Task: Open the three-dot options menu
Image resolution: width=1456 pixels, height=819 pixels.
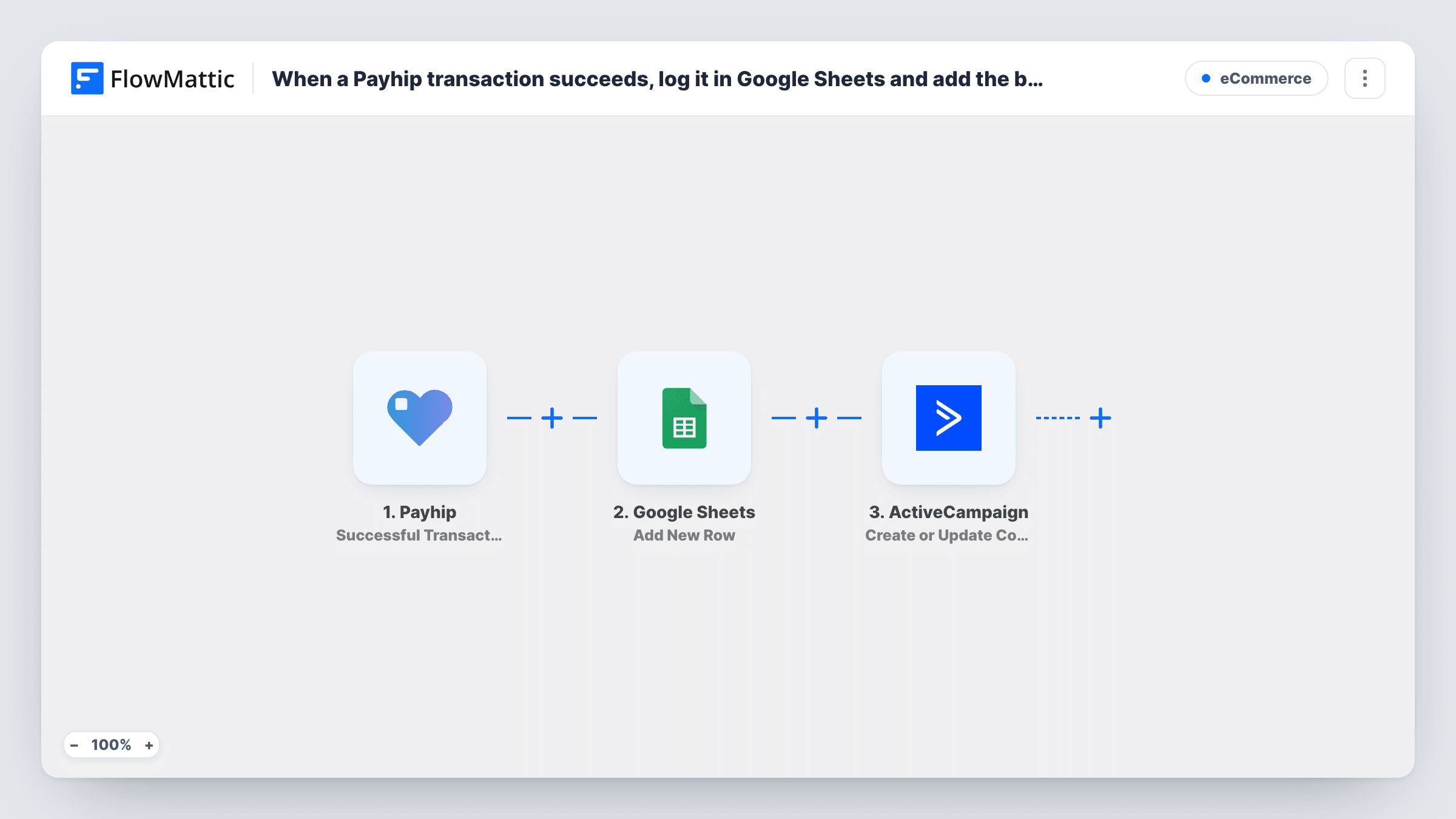Action: [1365, 78]
